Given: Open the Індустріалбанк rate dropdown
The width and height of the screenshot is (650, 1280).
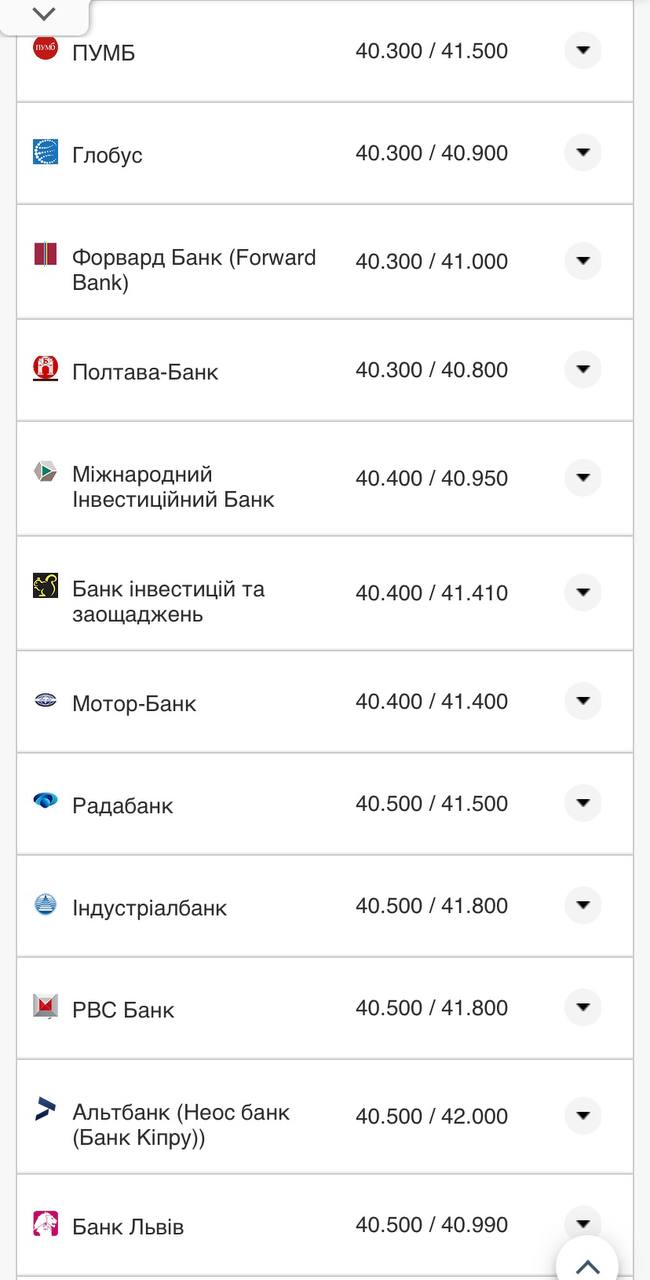Looking at the screenshot, I should pos(583,905).
